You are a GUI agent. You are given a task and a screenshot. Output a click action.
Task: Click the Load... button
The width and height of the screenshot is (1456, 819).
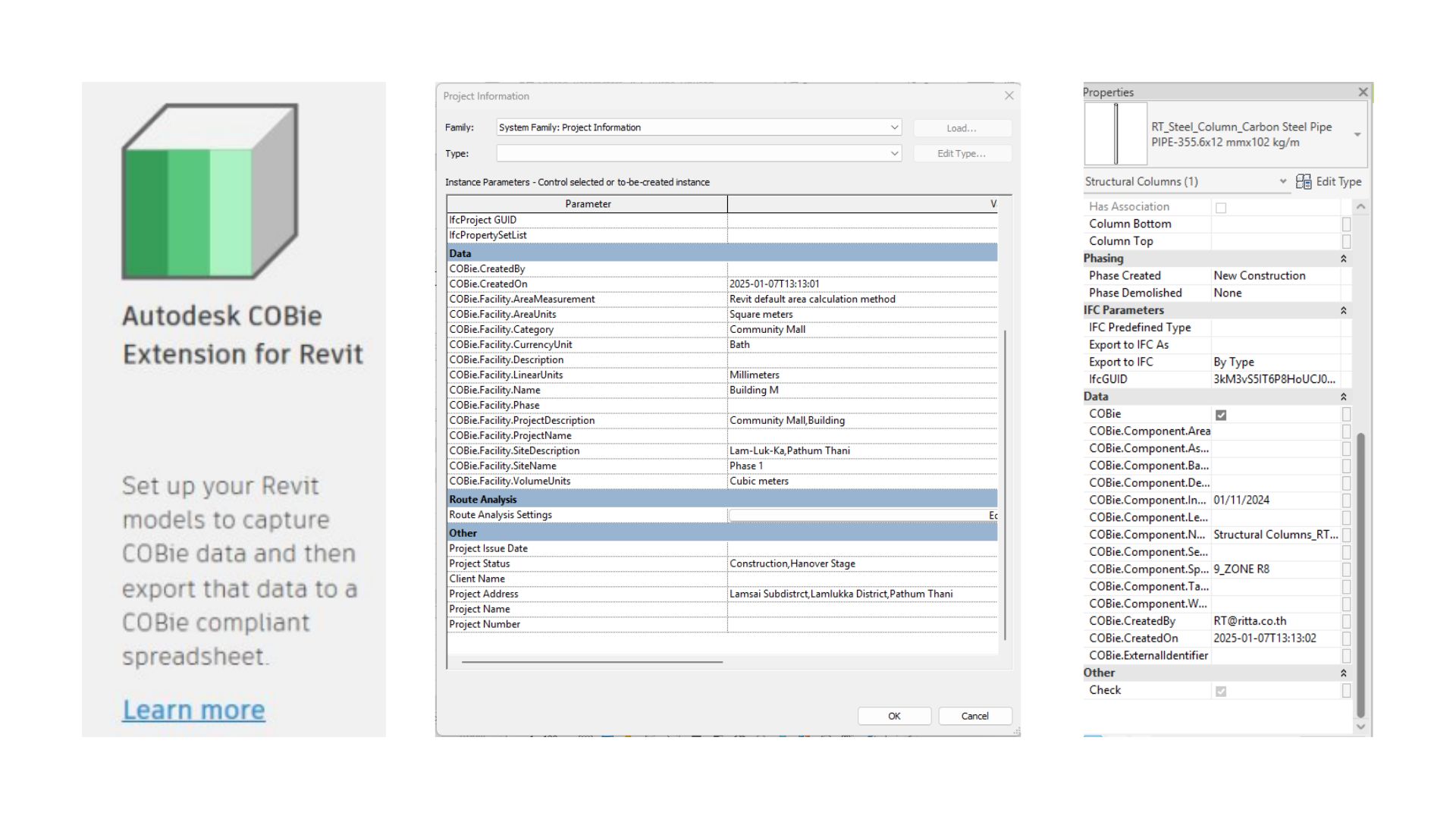click(x=962, y=128)
